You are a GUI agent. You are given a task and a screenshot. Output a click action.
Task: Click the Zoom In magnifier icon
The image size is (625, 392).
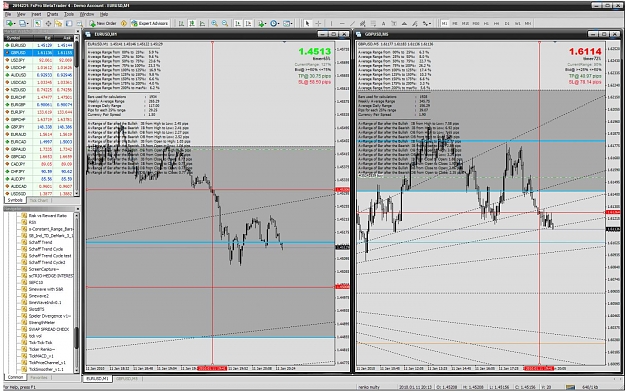pyautogui.click(x=214, y=24)
